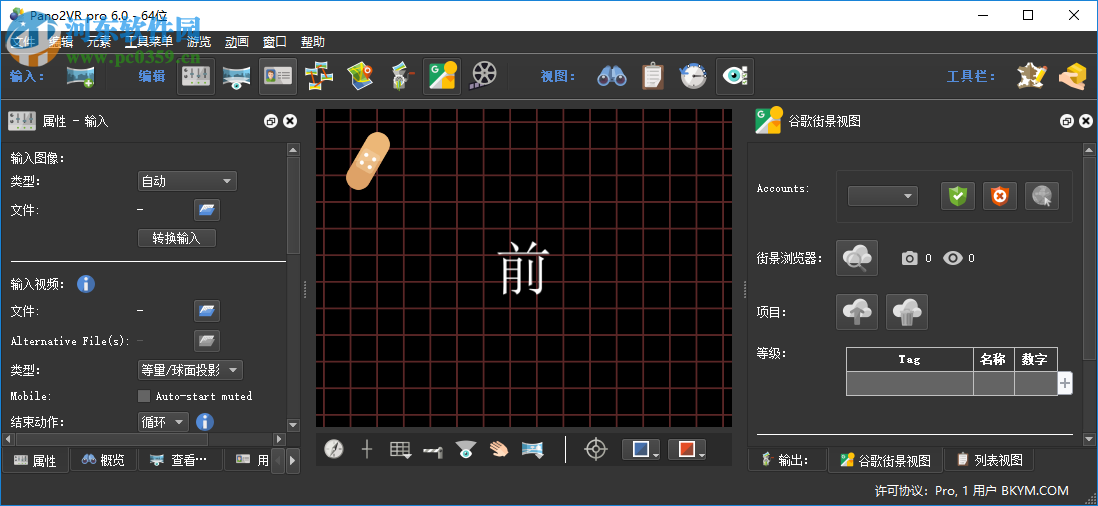Open the input image 类型 自动 dropdown
The height and width of the screenshot is (506, 1098).
(187, 181)
